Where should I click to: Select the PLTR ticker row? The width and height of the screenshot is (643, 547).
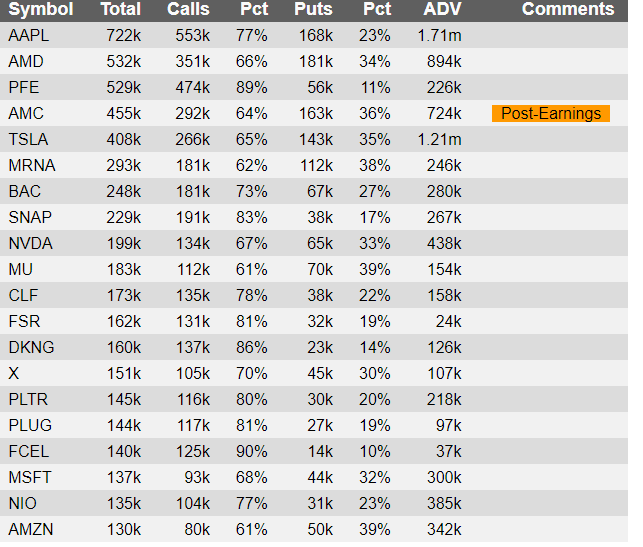pos(314,399)
